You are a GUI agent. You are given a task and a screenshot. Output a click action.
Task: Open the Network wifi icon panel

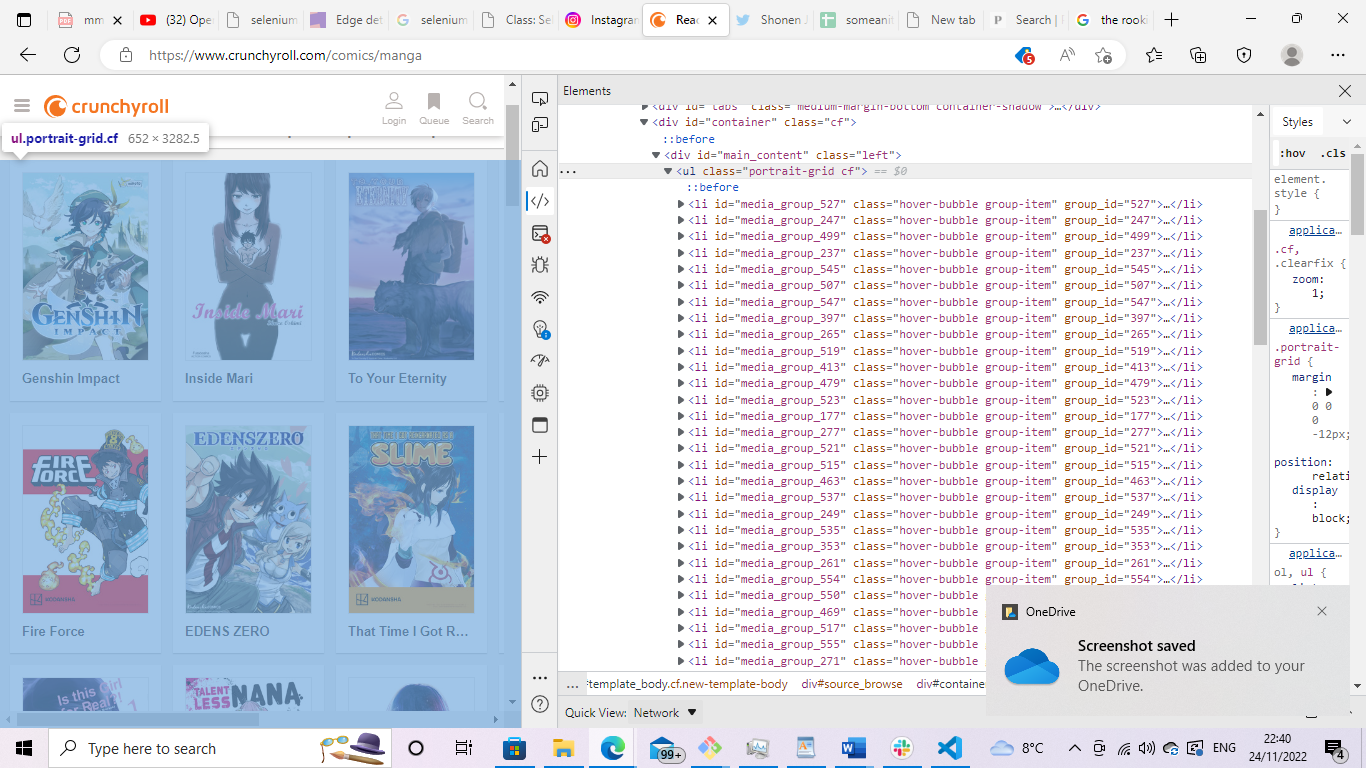540,297
